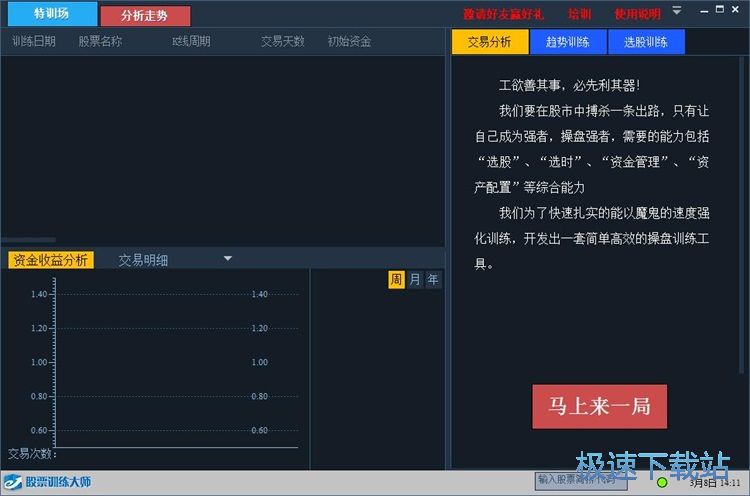
Task: Show the 资金收益分析 panel
Action: [51, 260]
